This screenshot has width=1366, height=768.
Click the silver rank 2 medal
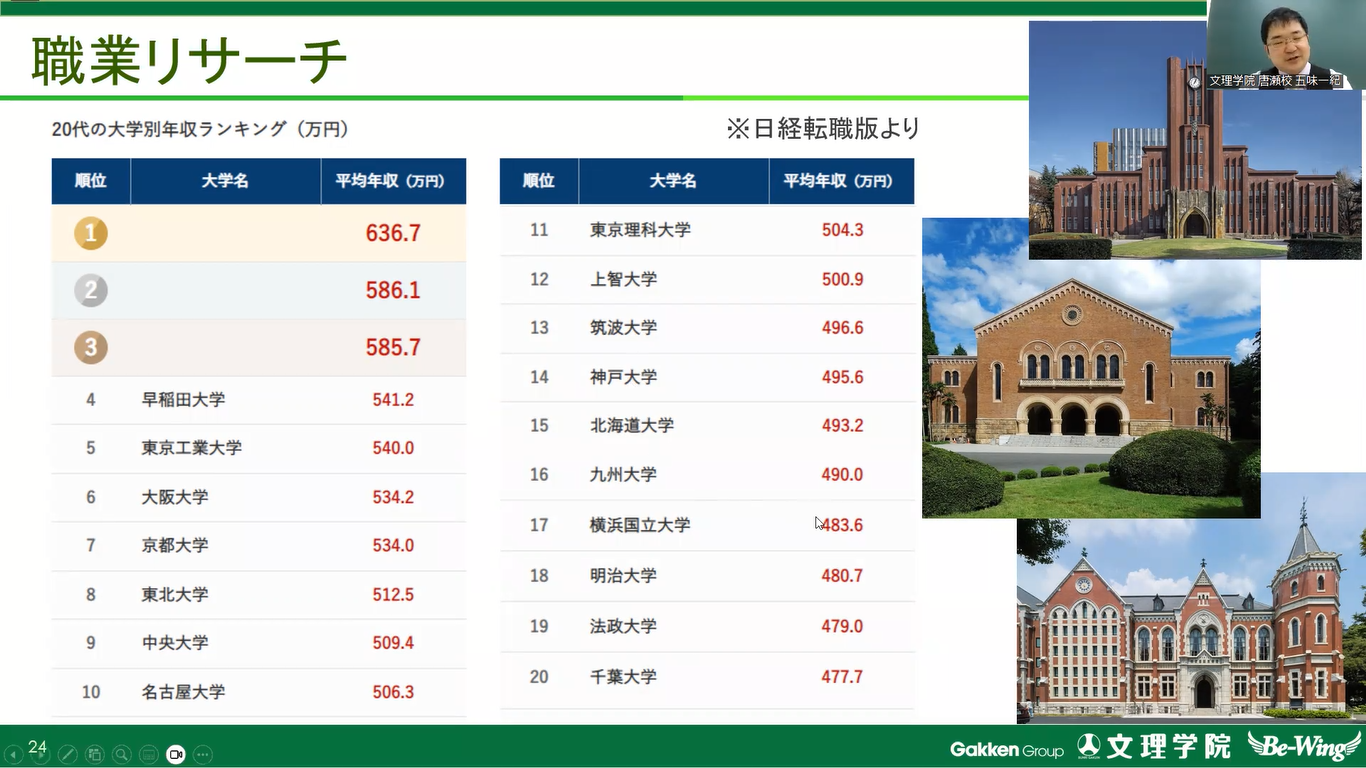tap(91, 290)
